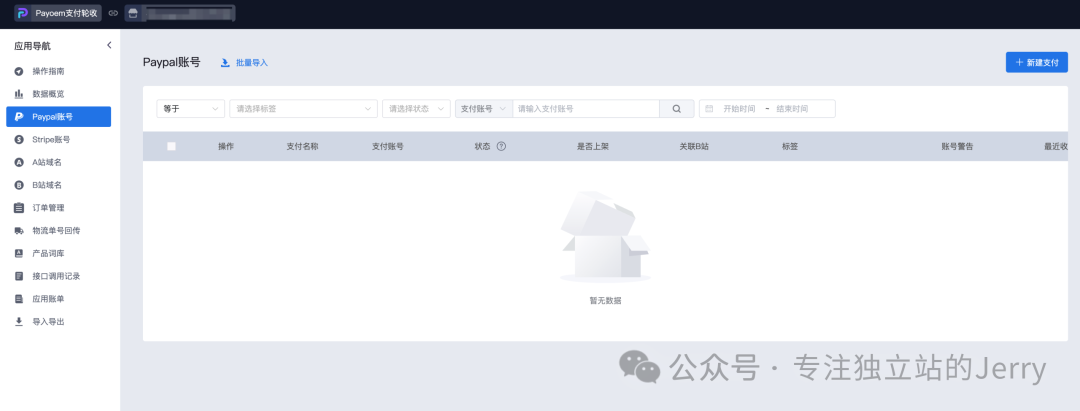This screenshot has height=411, width=1080.
Task: Open the 请选择标签 dropdown
Action: 304,109
